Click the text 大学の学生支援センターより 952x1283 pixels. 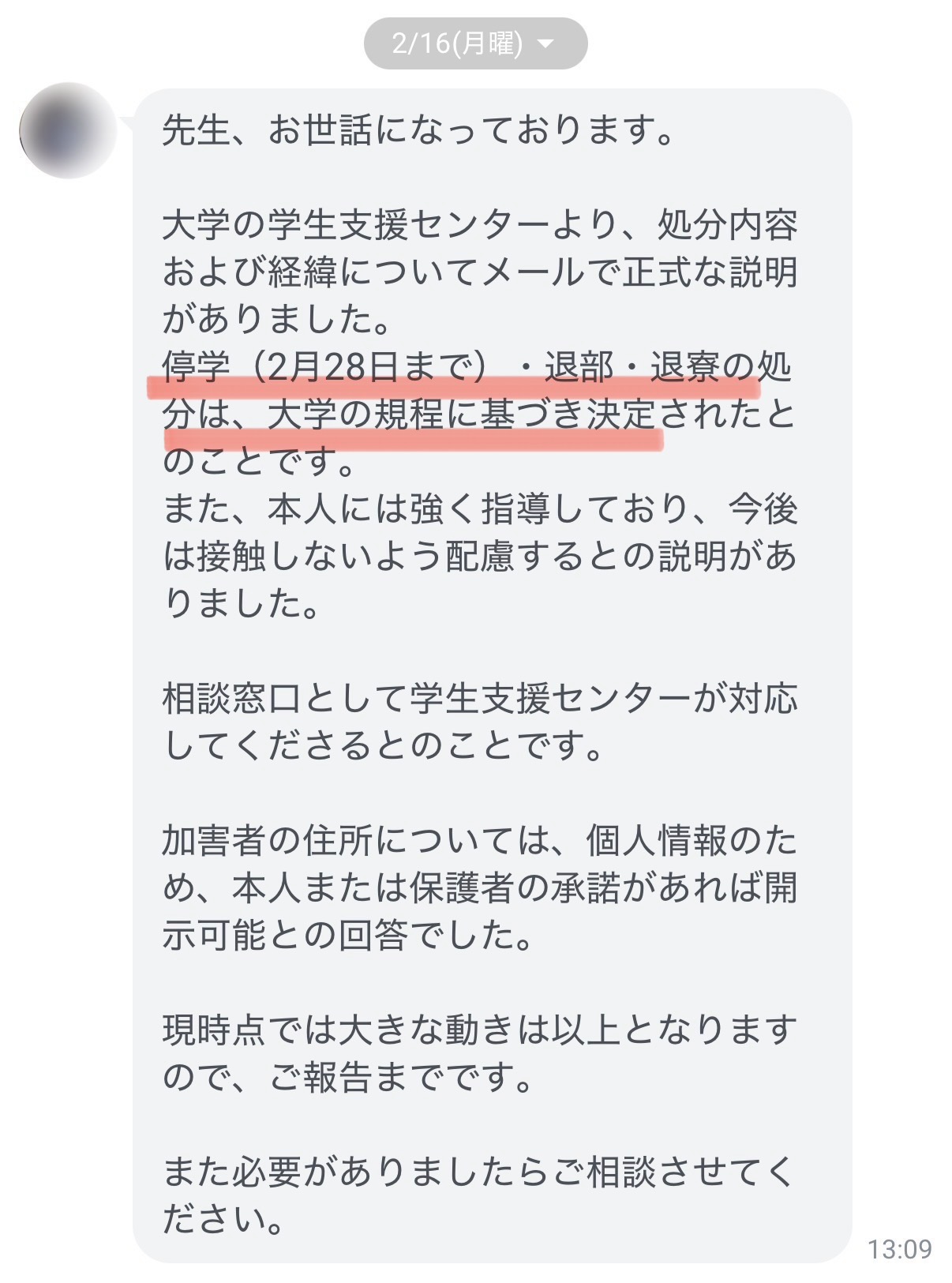tap(356, 226)
